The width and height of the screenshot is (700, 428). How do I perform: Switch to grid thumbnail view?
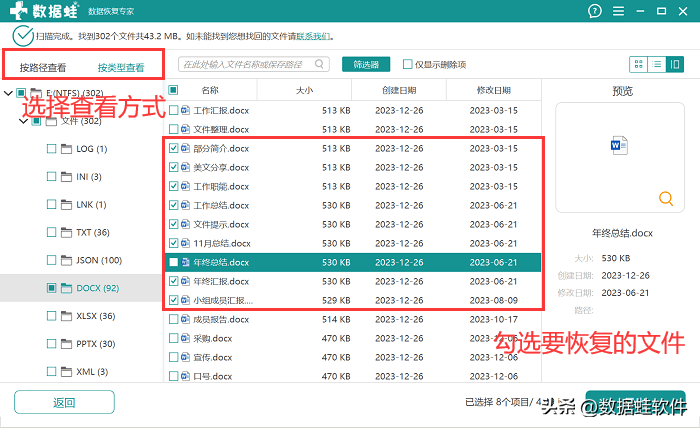click(x=638, y=64)
